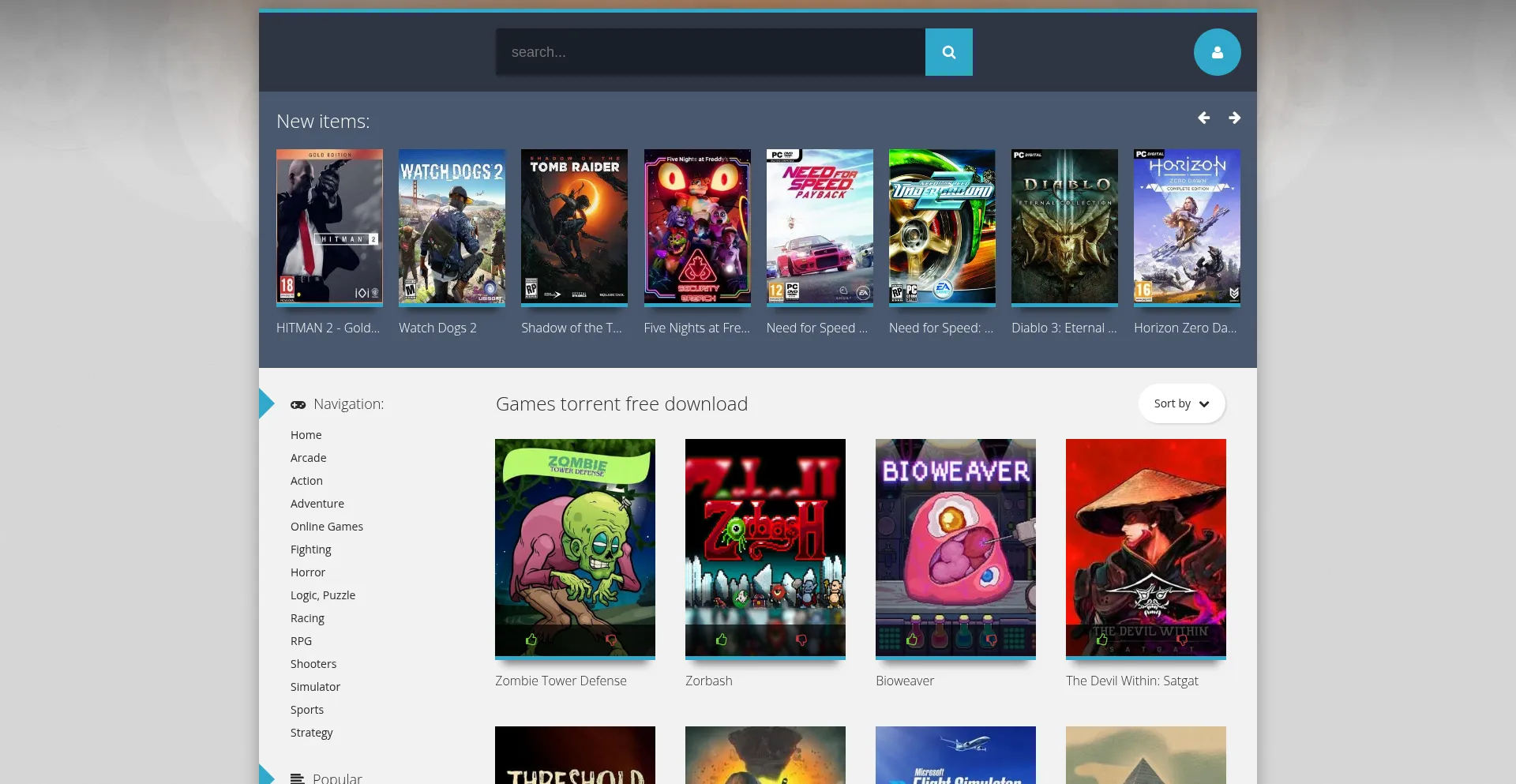Open the Diablo 3 cover thumbnail

1064,227
